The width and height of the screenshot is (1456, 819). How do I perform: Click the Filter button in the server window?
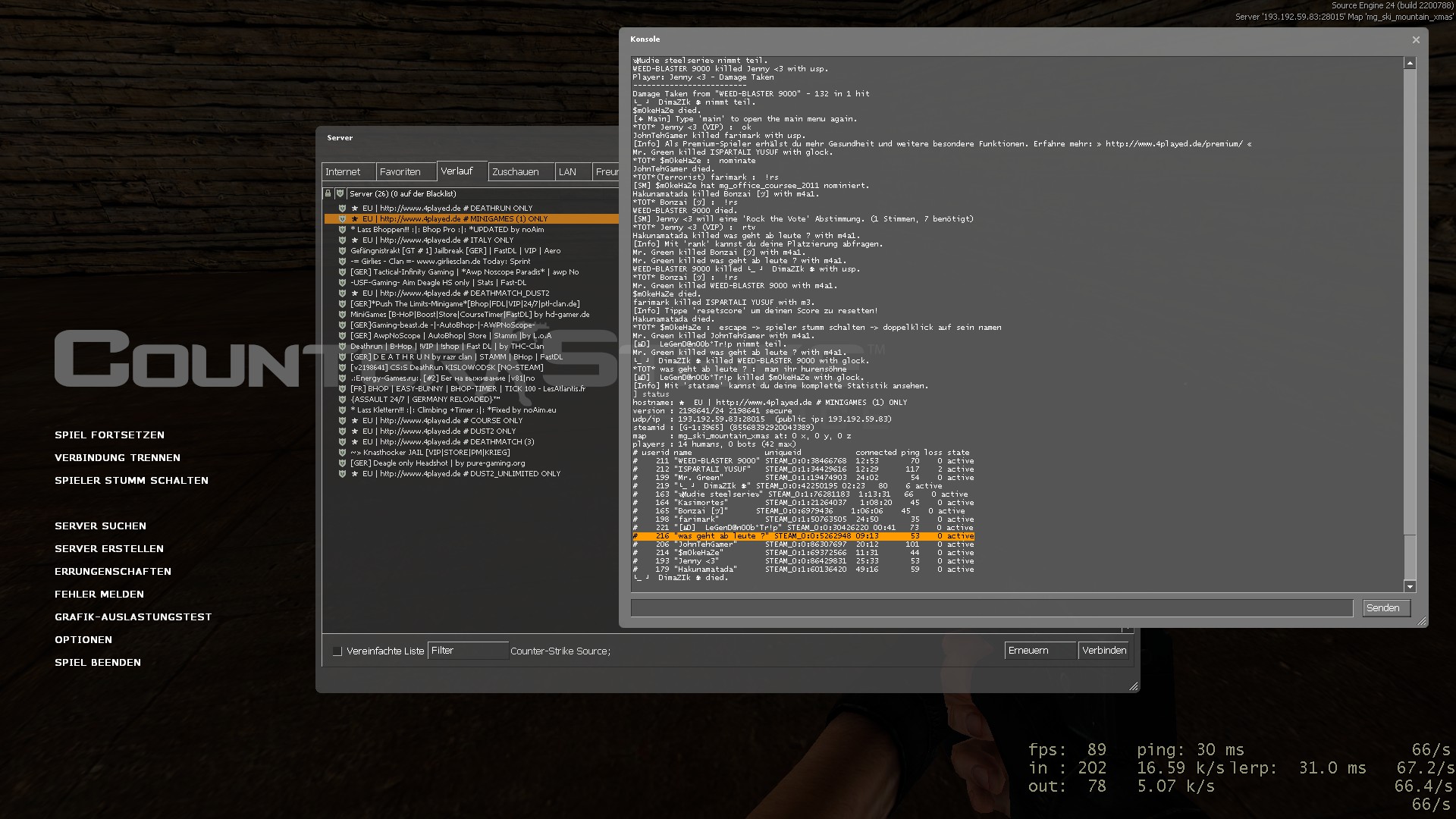point(468,651)
